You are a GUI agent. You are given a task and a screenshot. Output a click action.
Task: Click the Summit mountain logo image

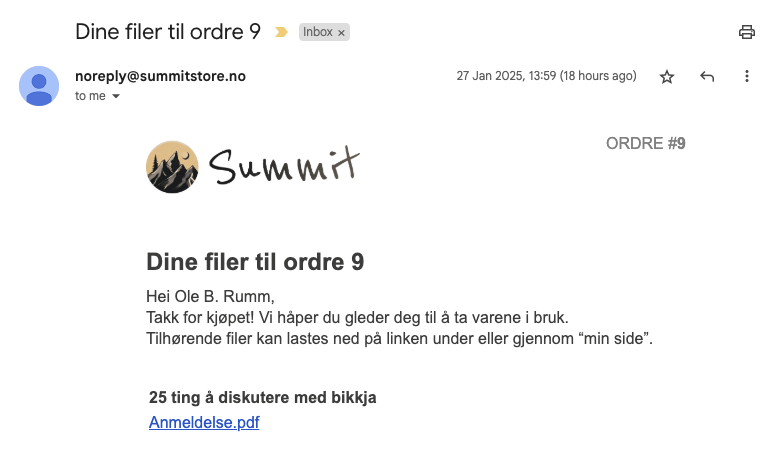[x=172, y=167]
